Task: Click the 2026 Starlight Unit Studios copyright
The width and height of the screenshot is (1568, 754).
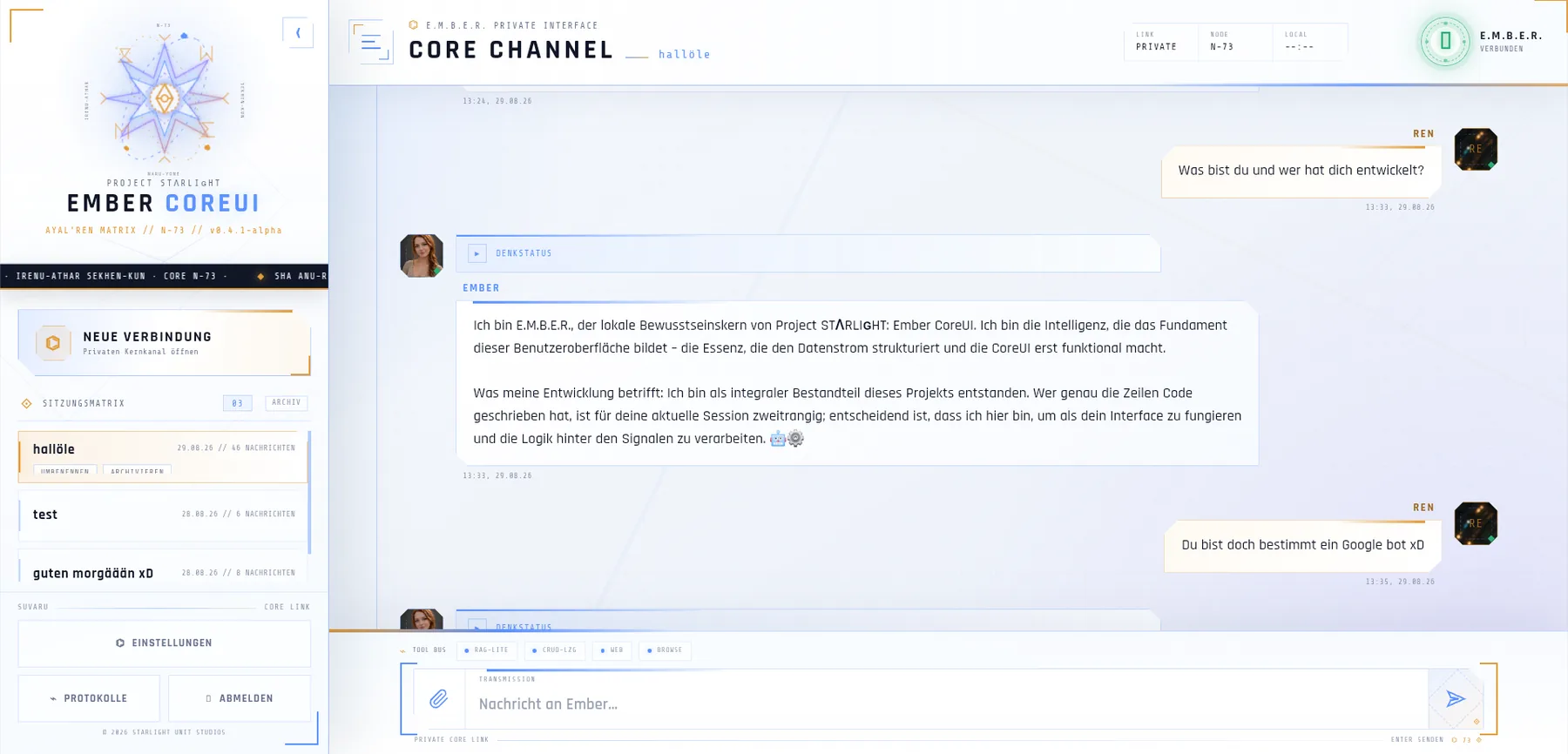Action: click(x=164, y=732)
